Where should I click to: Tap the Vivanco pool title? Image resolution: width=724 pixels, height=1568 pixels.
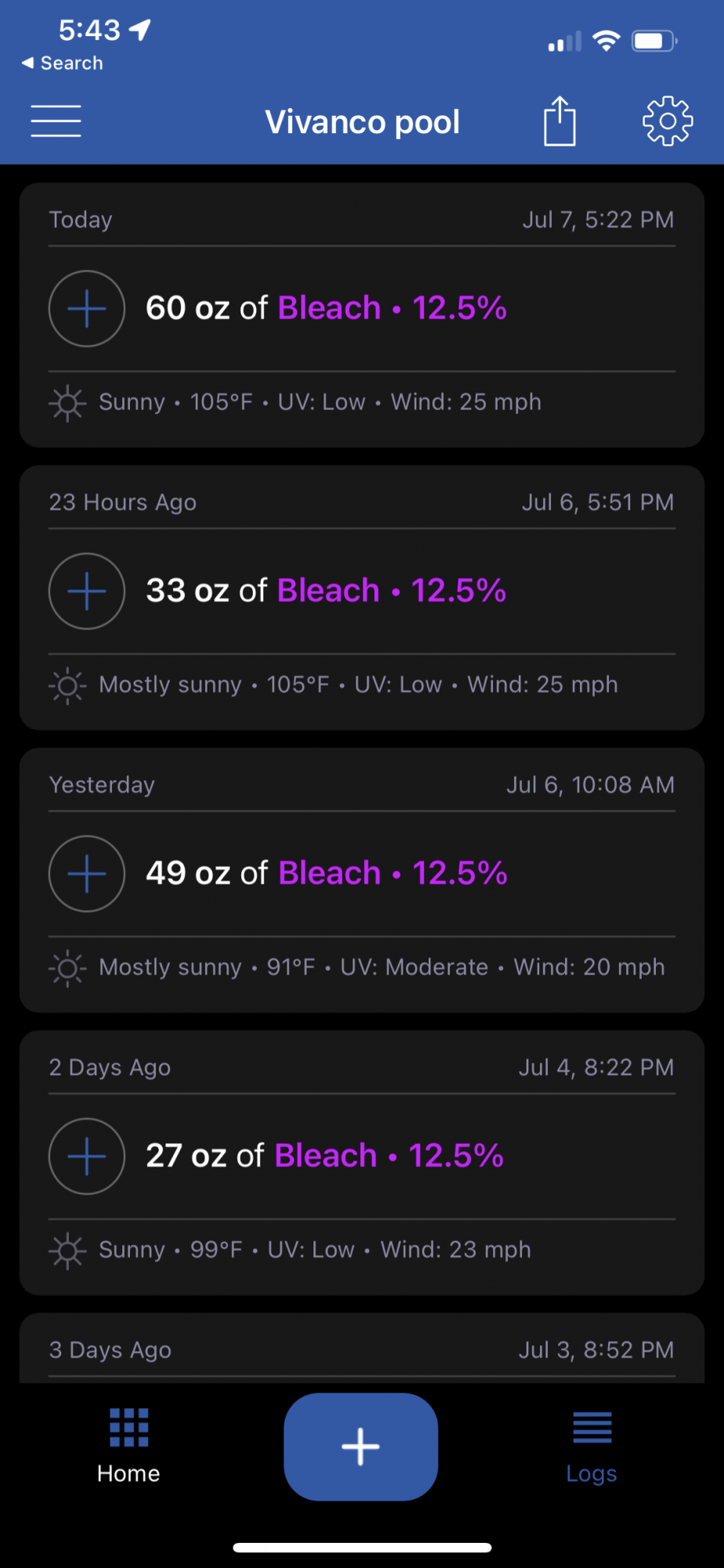[362, 122]
